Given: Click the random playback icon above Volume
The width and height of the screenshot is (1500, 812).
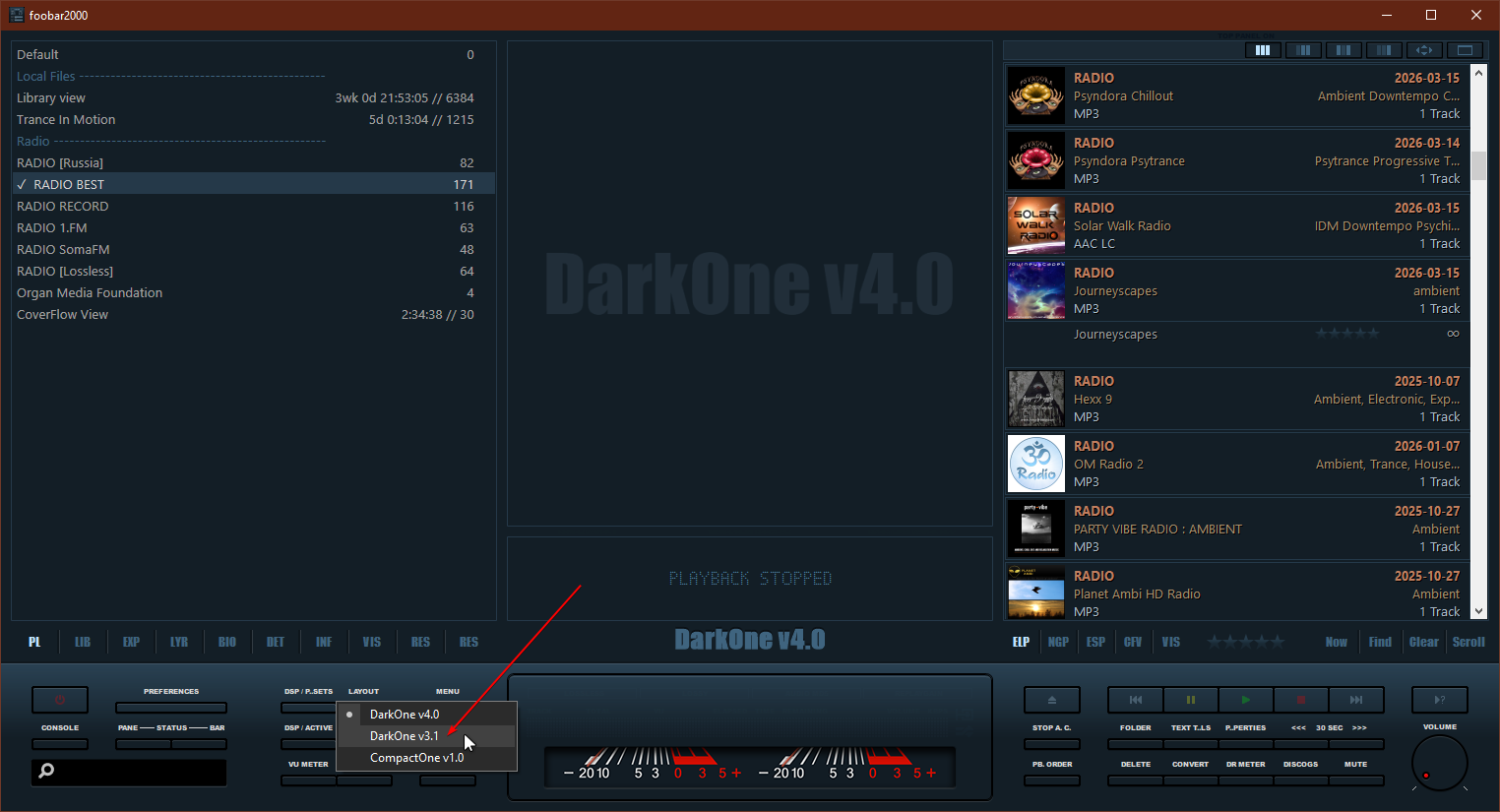Looking at the screenshot, I should [1439, 700].
